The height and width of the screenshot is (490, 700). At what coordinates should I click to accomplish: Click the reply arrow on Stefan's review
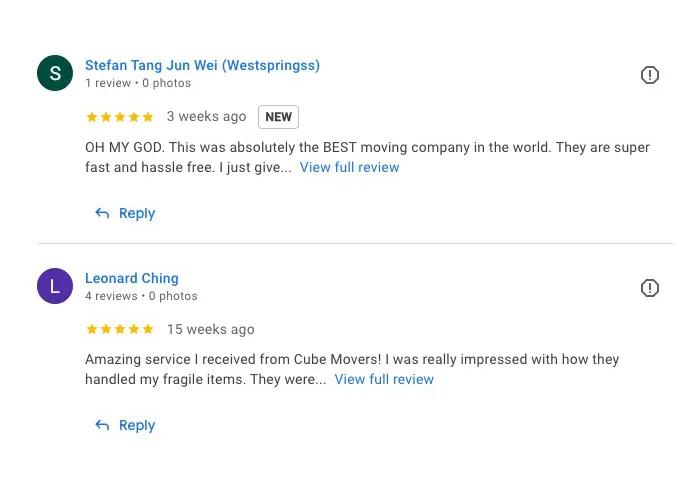click(x=102, y=213)
